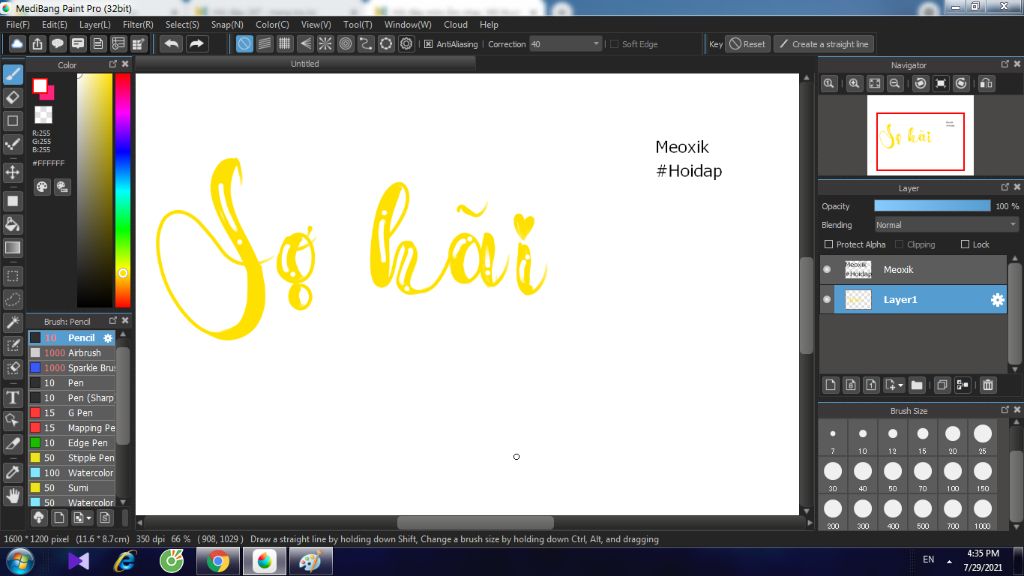
Task: Enable the layer Lock checkbox
Action: pyautogui.click(x=965, y=244)
